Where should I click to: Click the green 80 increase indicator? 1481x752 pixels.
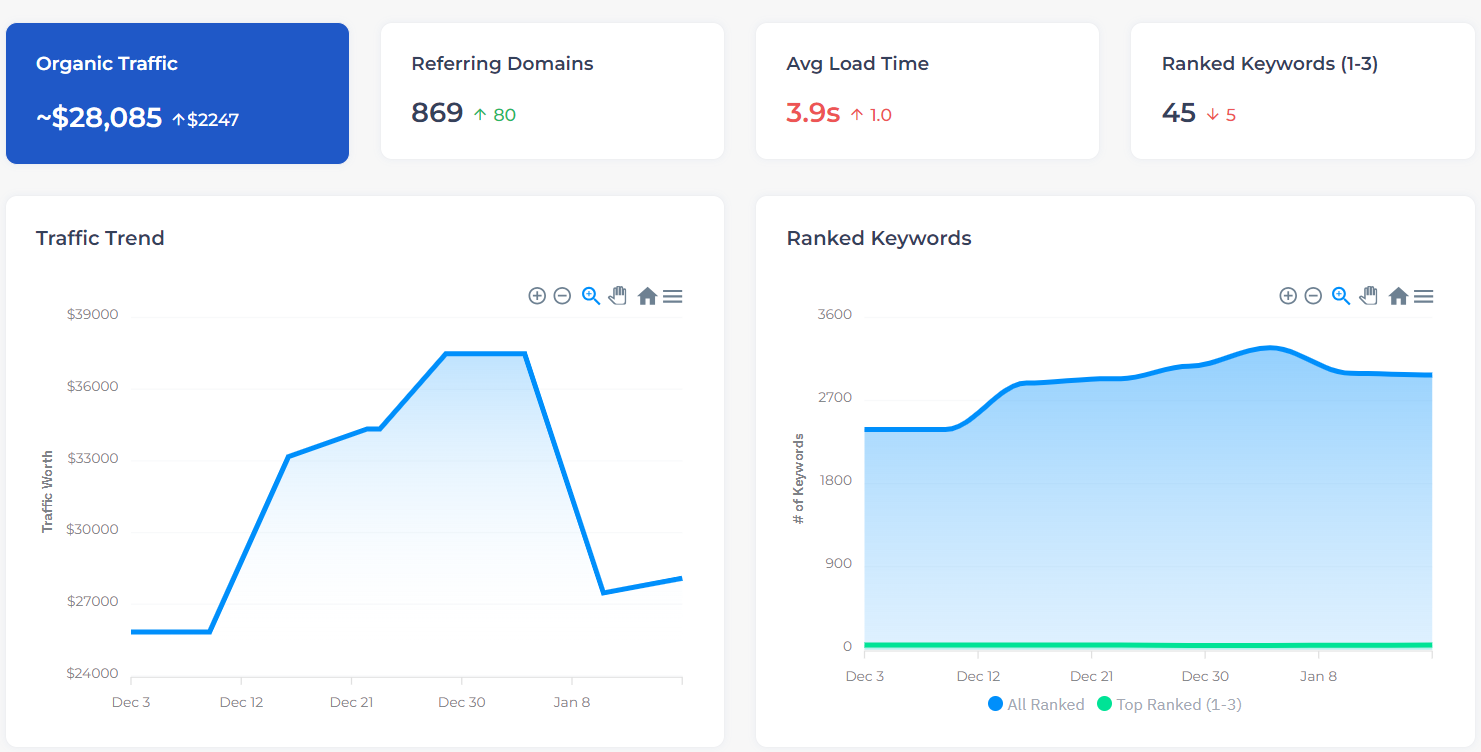(x=494, y=115)
